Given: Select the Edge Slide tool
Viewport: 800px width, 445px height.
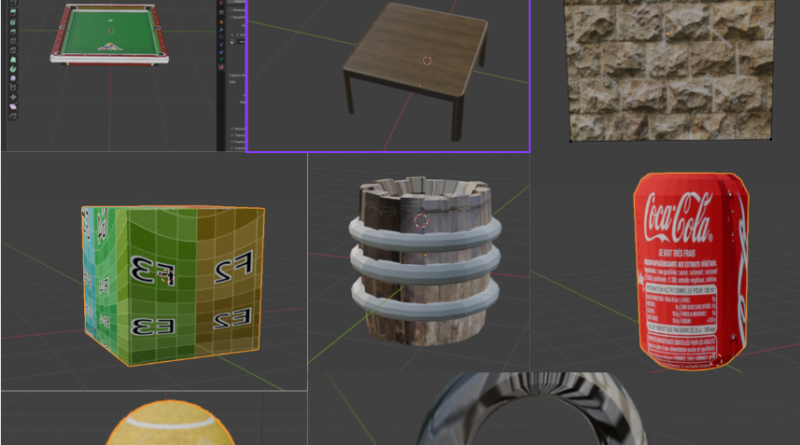Looking at the screenshot, I should point(13,87).
